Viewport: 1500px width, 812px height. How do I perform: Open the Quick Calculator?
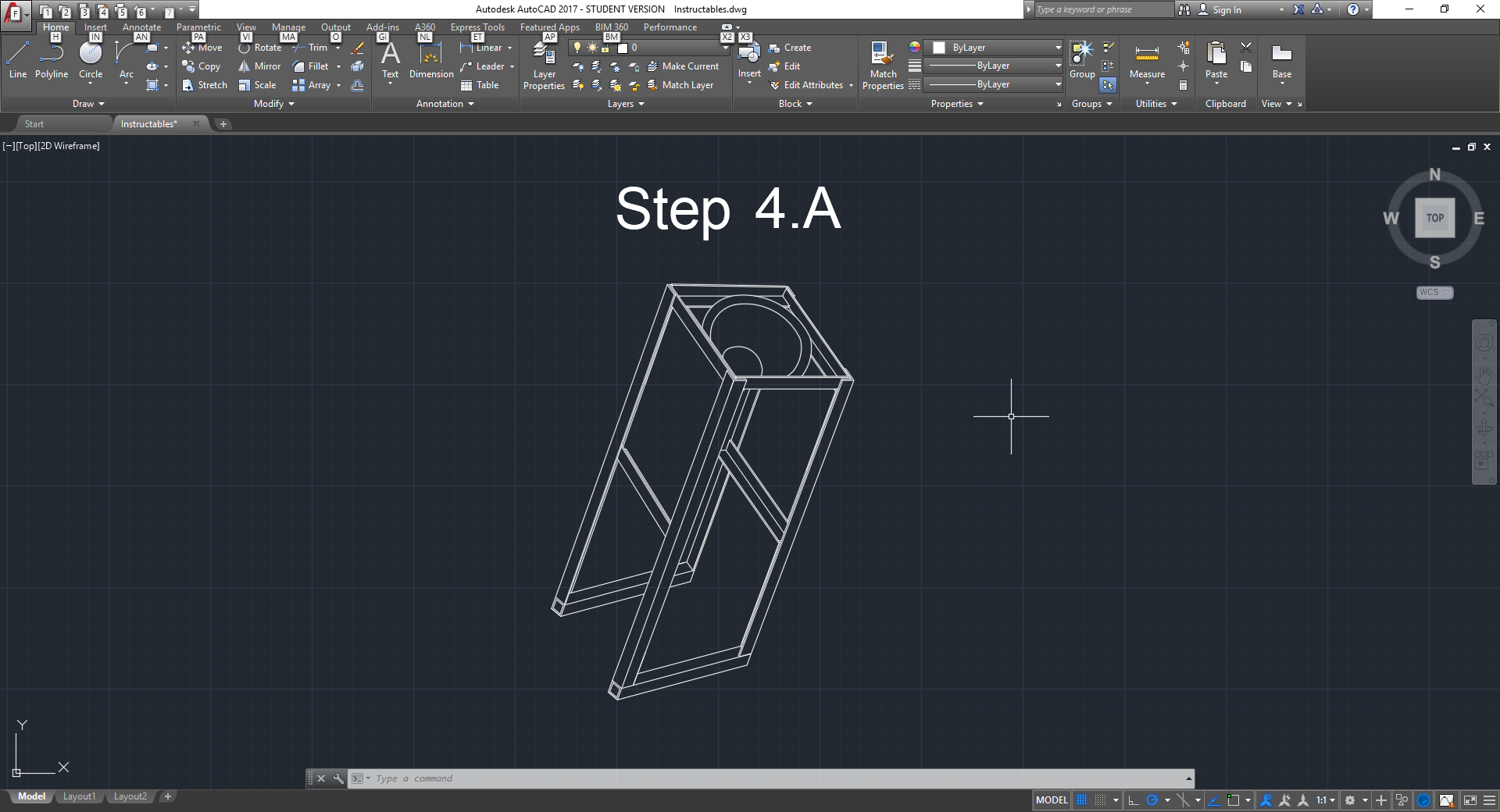tap(1184, 85)
